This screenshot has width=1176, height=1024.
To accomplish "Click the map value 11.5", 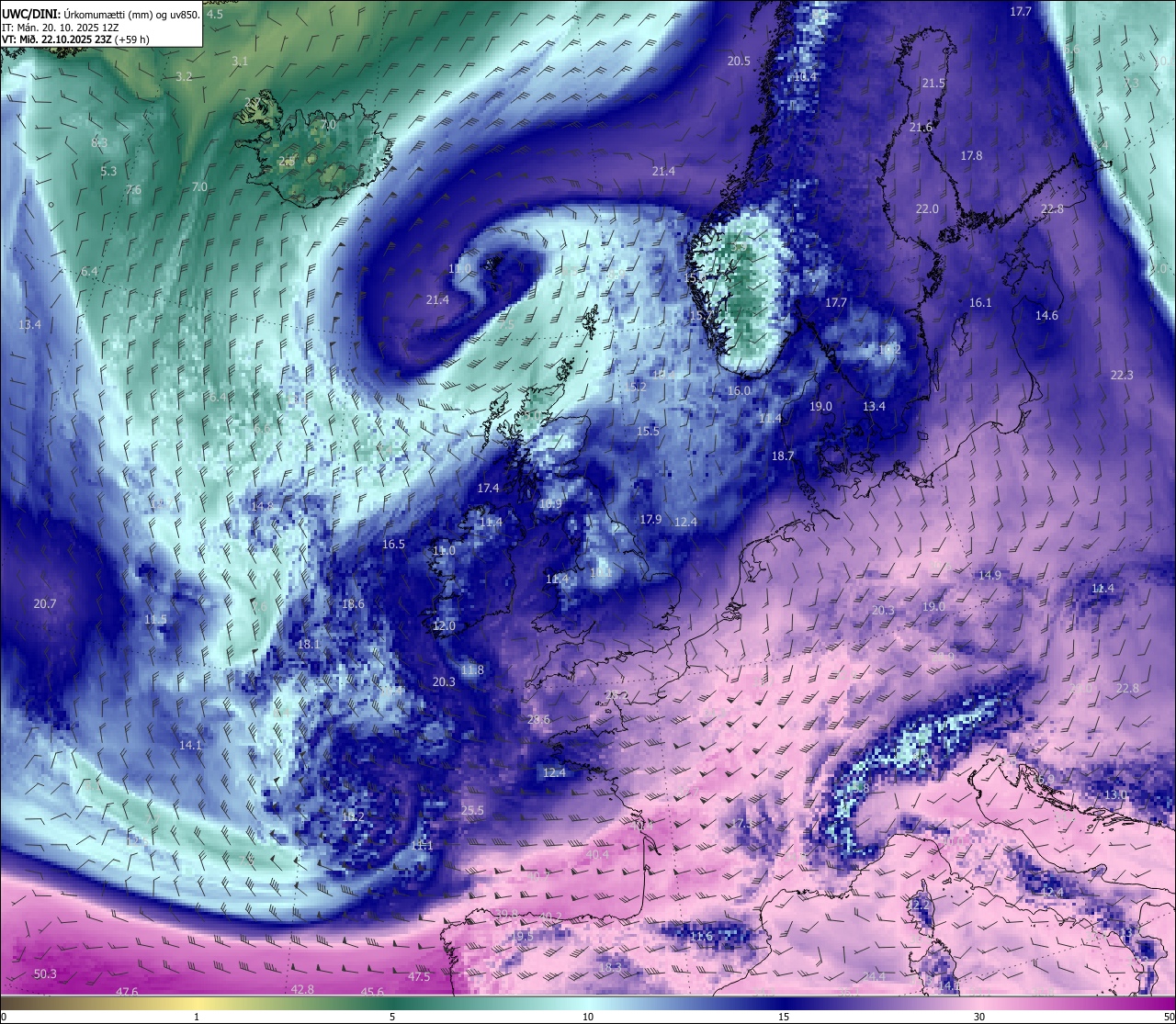I will click(156, 619).
